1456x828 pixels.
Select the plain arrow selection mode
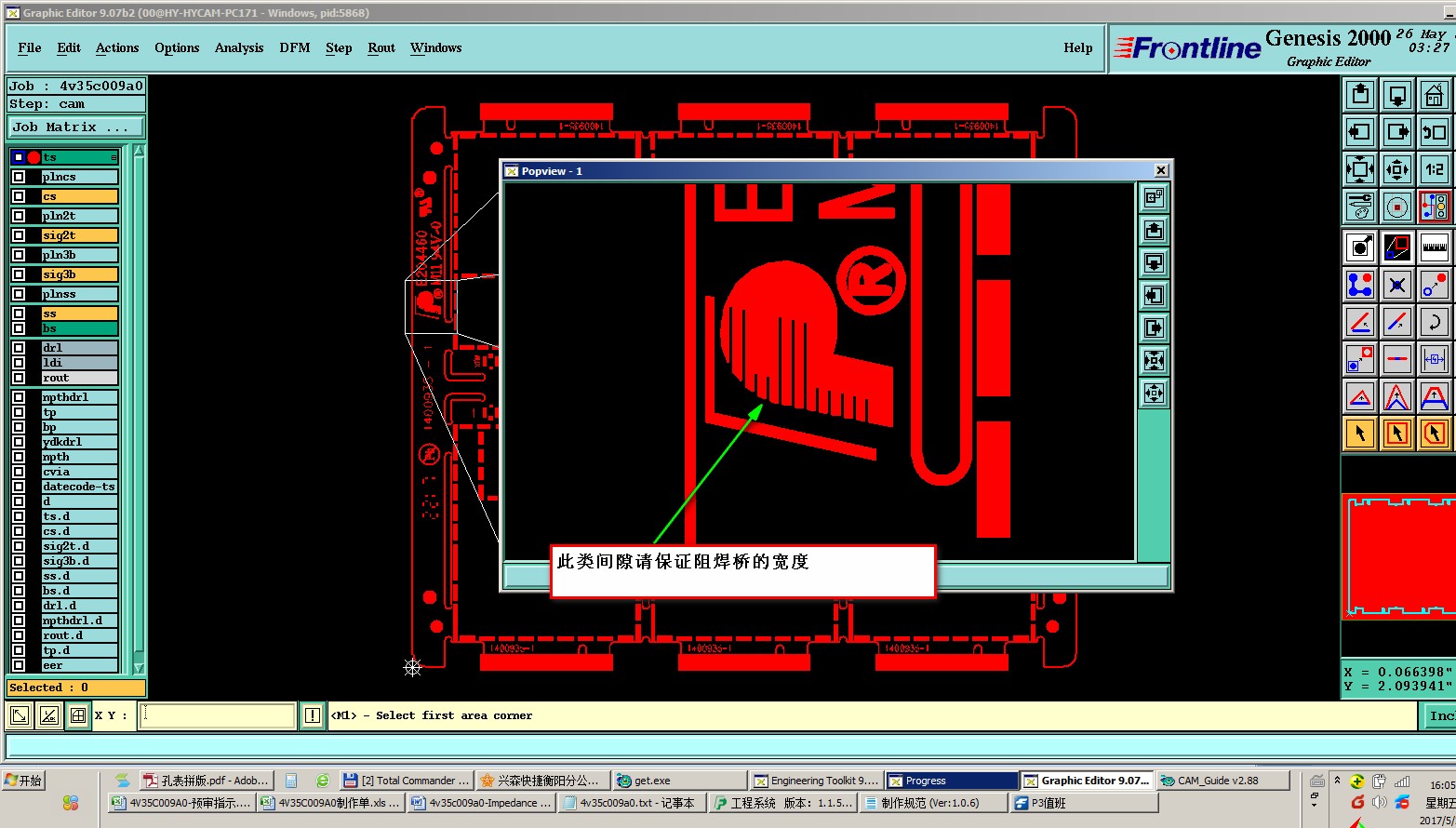click(x=1360, y=433)
